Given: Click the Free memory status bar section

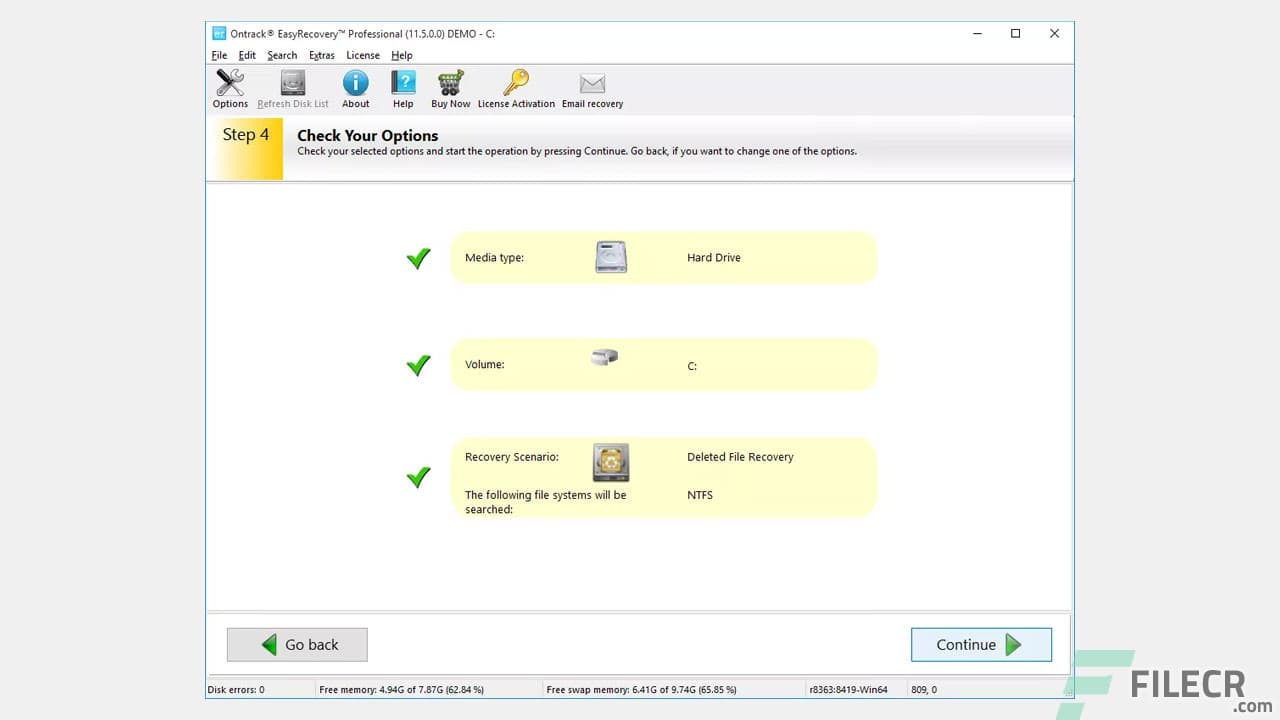Looking at the screenshot, I should click(400, 689).
